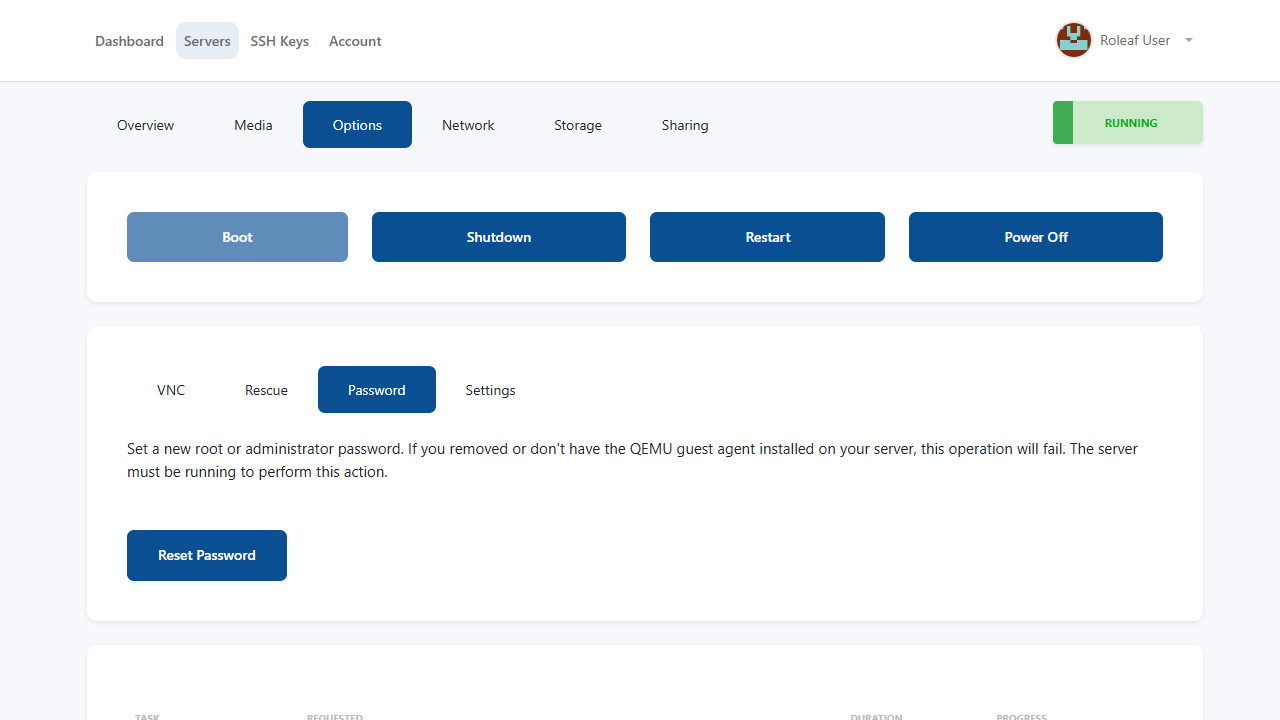Switch to the Network tab
The width and height of the screenshot is (1280, 720).
pyautogui.click(x=468, y=125)
